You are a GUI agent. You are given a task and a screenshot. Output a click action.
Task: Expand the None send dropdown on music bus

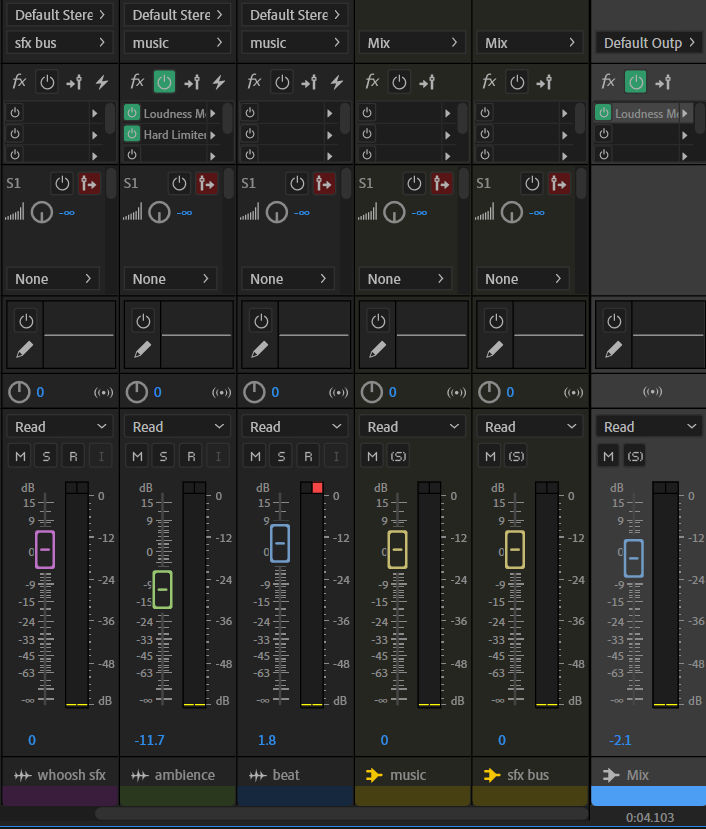[412, 279]
